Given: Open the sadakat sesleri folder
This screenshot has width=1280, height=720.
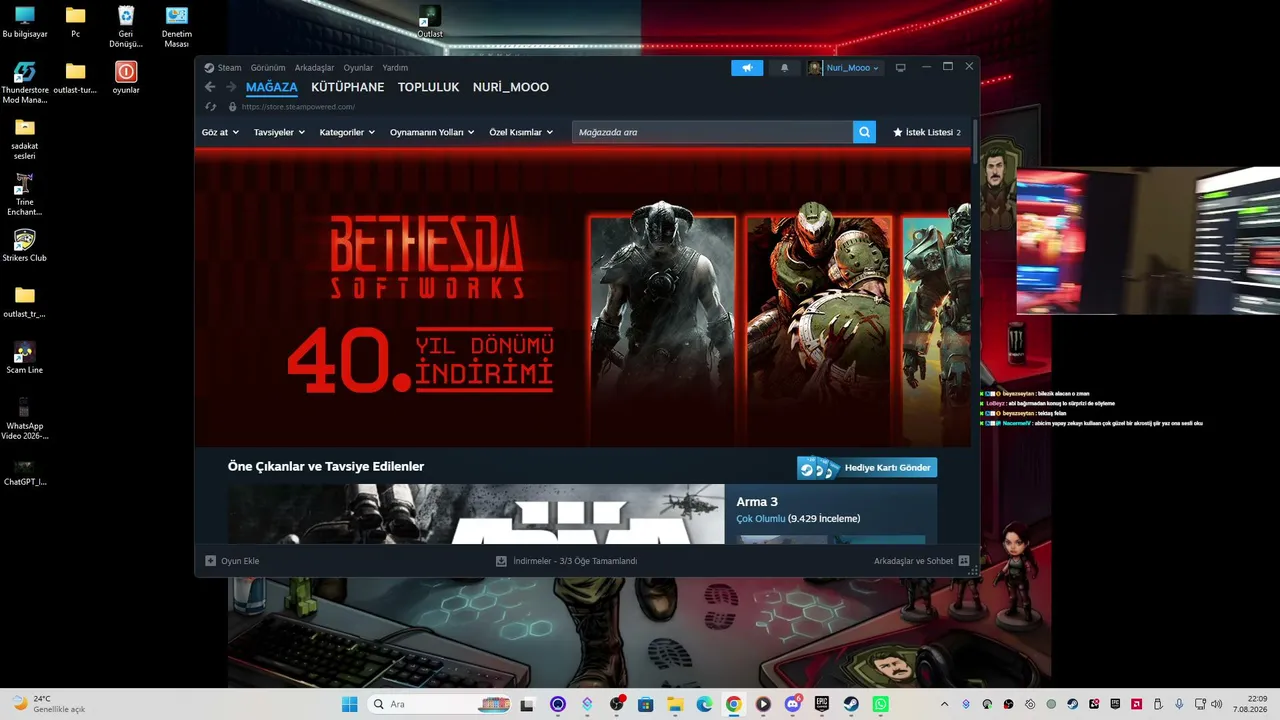Looking at the screenshot, I should [25, 139].
